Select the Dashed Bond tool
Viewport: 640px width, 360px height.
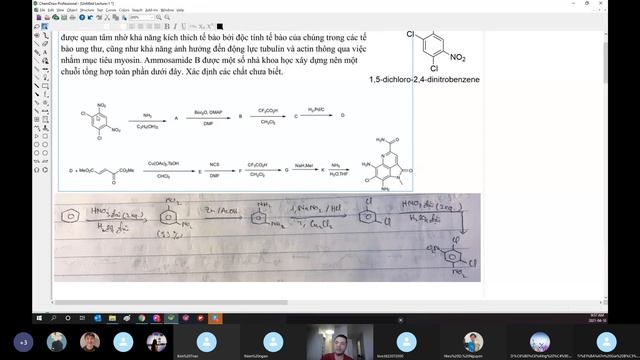click(x=37, y=60)
